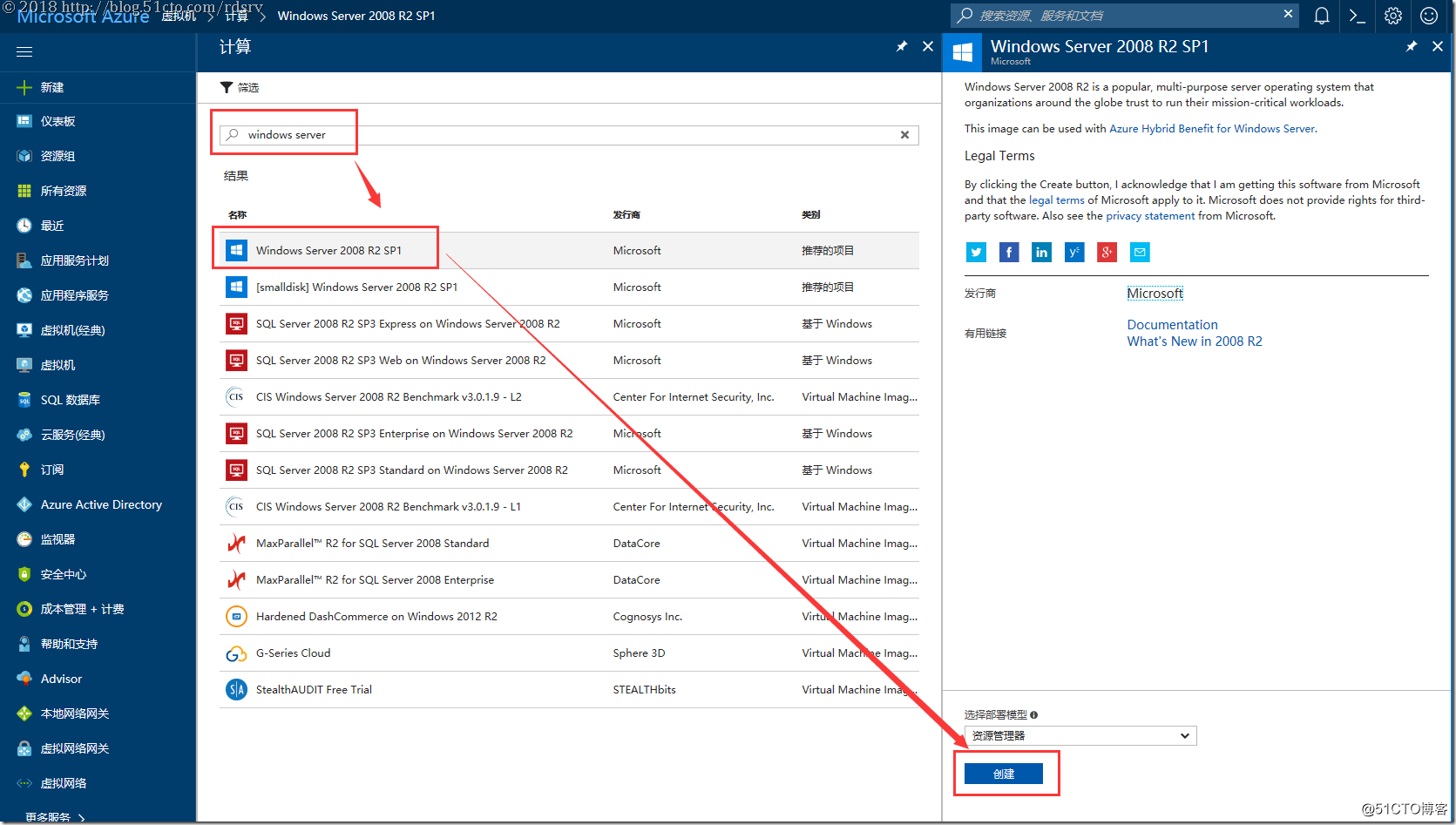Share via email icon

click(x=1140, y=253)
